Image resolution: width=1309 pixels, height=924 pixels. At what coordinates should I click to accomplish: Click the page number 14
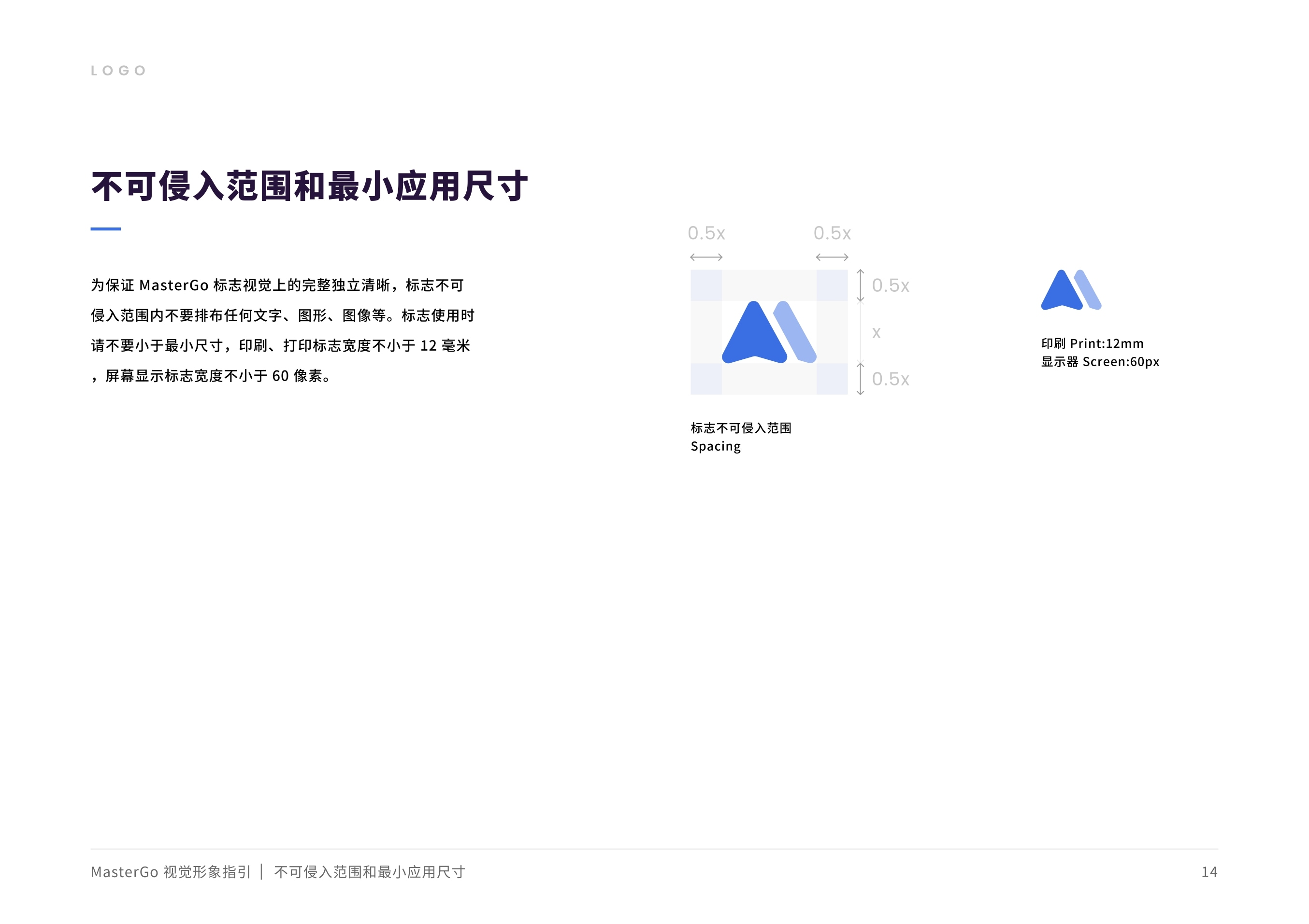[1209, 872]
